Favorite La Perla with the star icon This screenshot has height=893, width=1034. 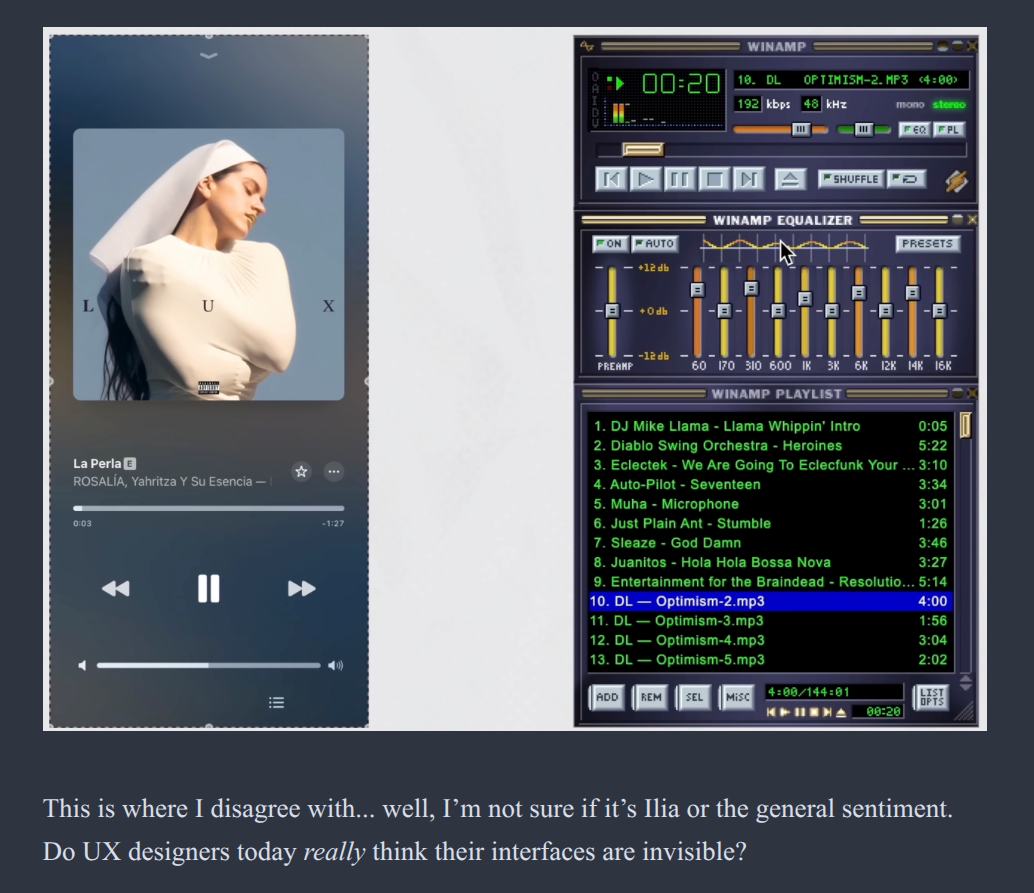[x=301, y=471]
